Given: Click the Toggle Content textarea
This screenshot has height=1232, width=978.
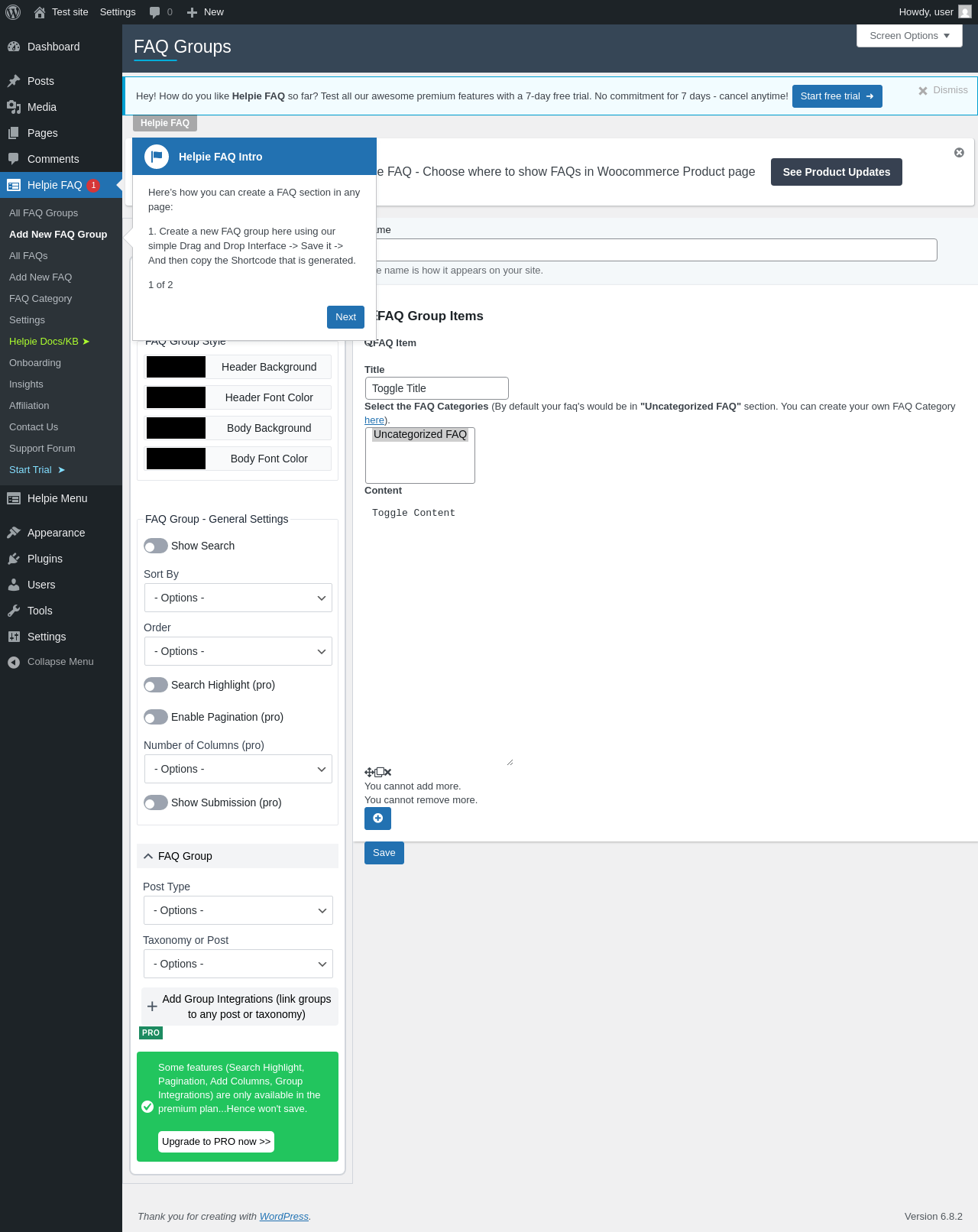Looking at the screenshot, I should 439,633.
